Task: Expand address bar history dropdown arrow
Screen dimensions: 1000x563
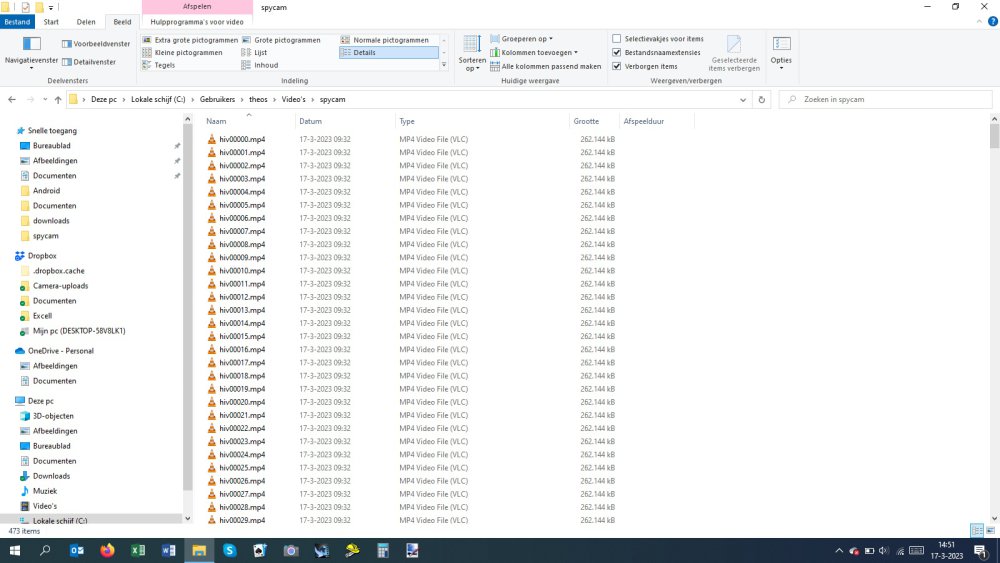Action: [x=743, y=100]
